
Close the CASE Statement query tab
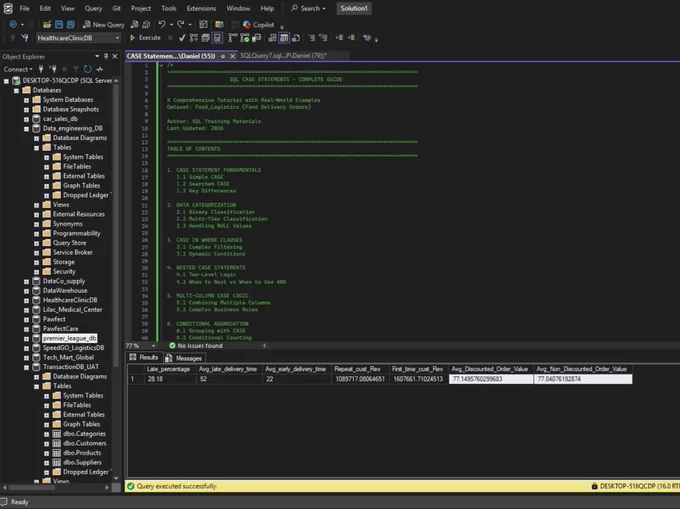(x=232, y=56)
